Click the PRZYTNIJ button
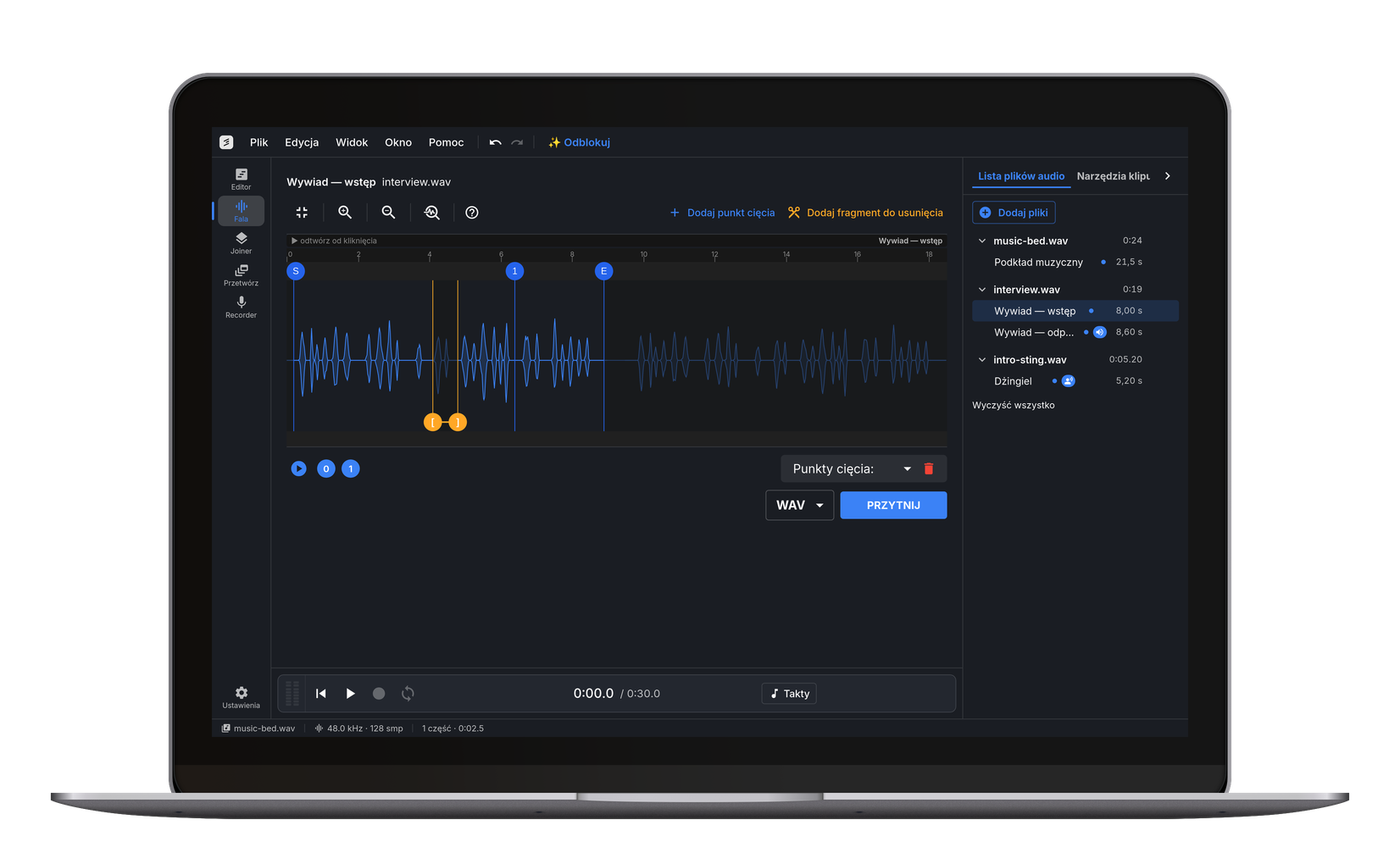Image resolution: width=1400 pixels, height=864 pixels. pos(893,506)
